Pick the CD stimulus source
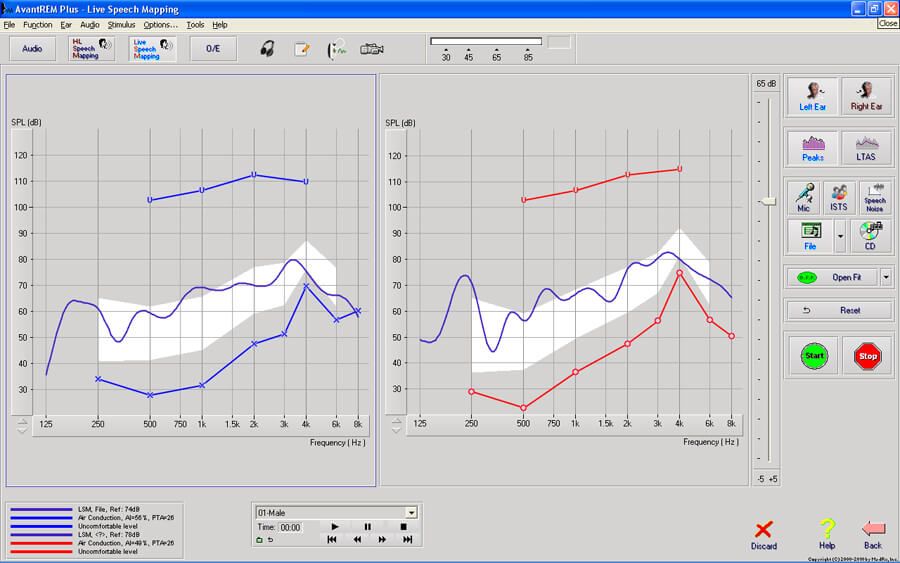900x563 pixels. point(870,236)
